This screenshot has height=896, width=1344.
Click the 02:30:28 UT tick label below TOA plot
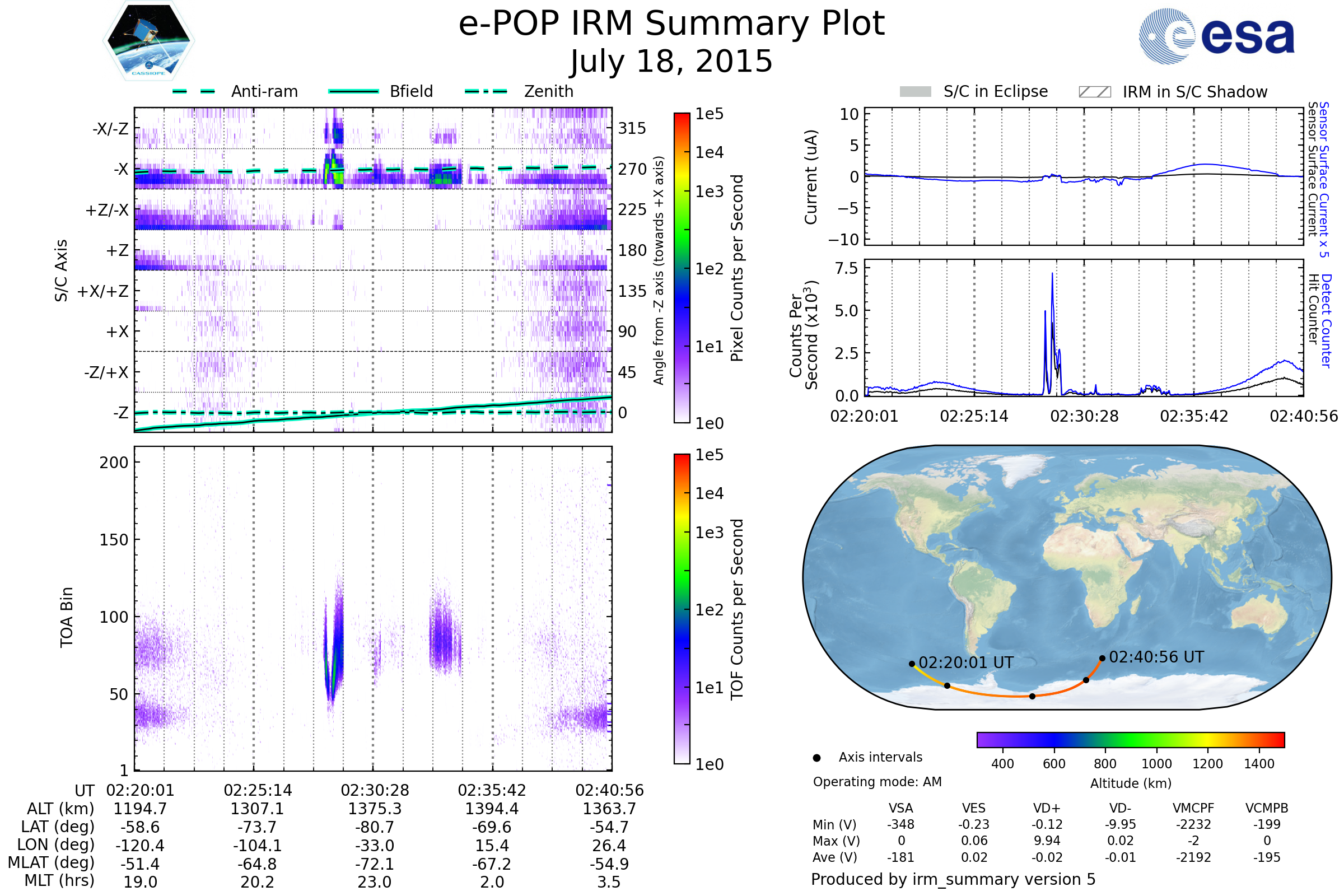[x=375, y=790]
